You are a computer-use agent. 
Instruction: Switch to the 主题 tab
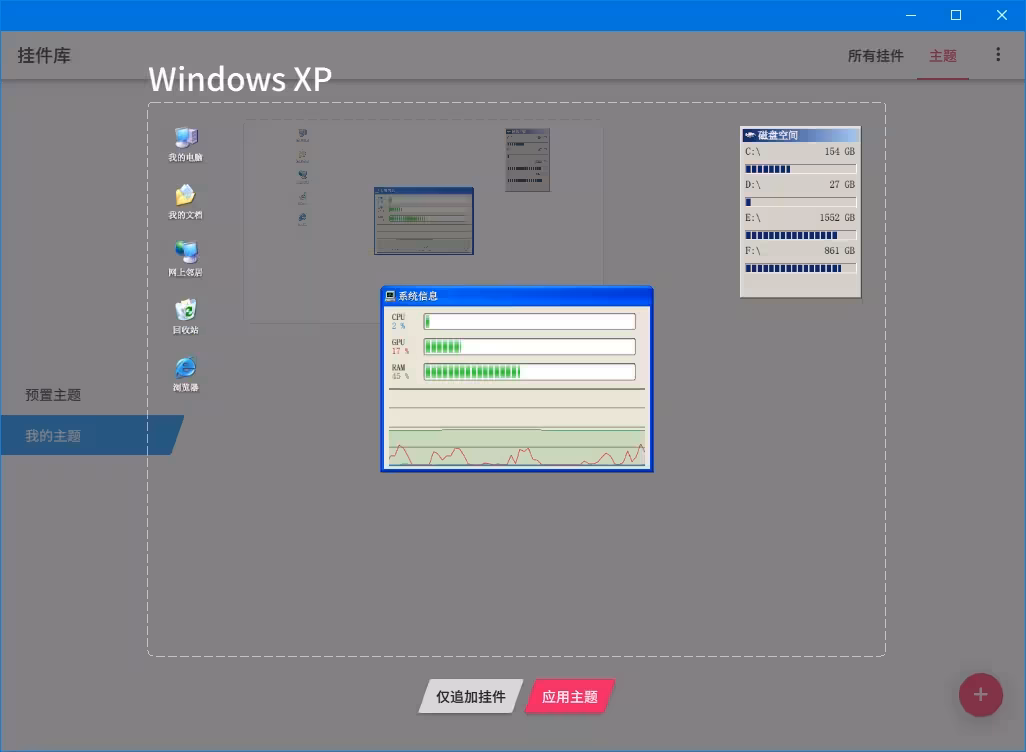943,56
